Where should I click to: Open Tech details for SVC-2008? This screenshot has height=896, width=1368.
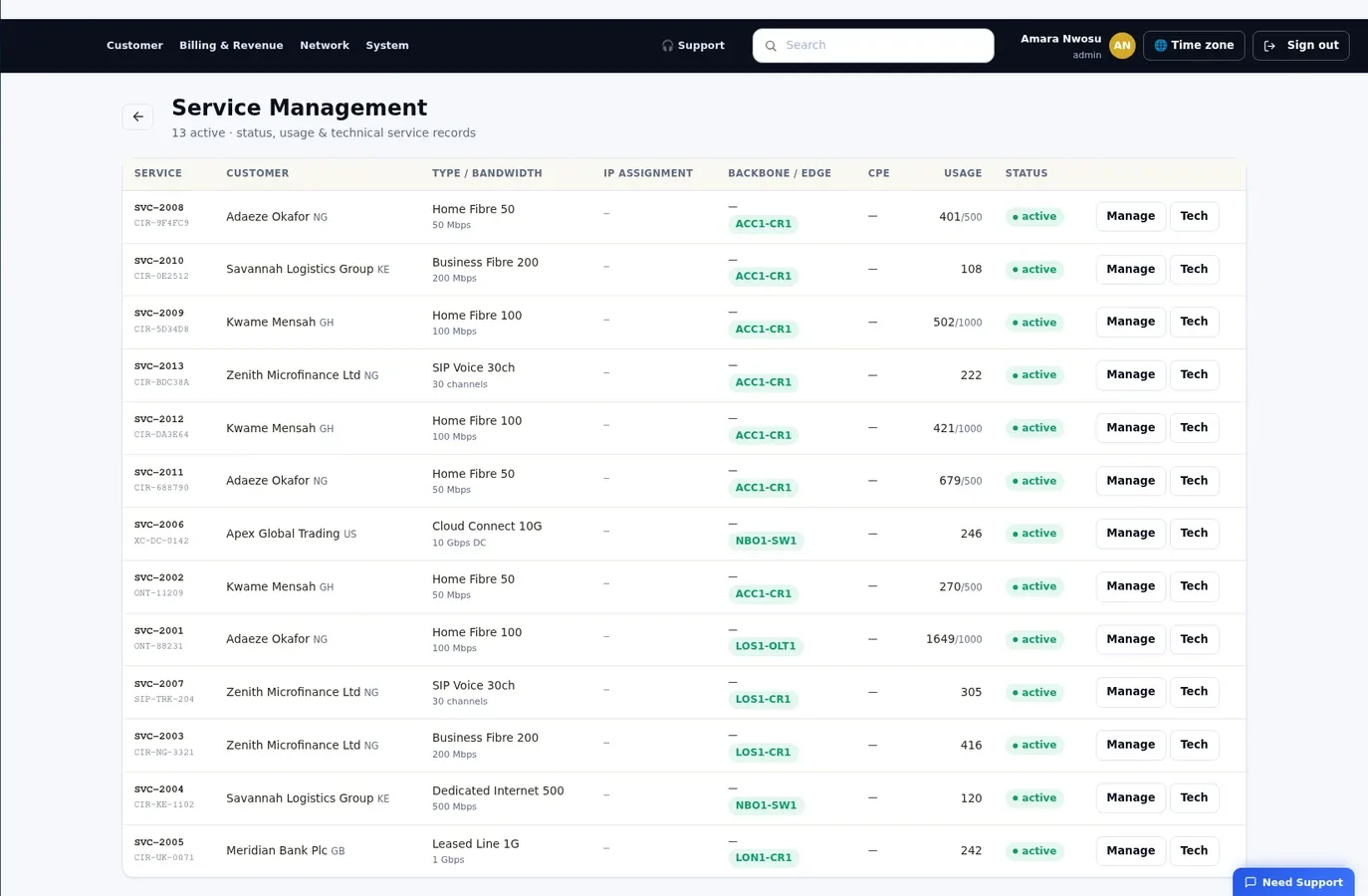[1194, 216]
